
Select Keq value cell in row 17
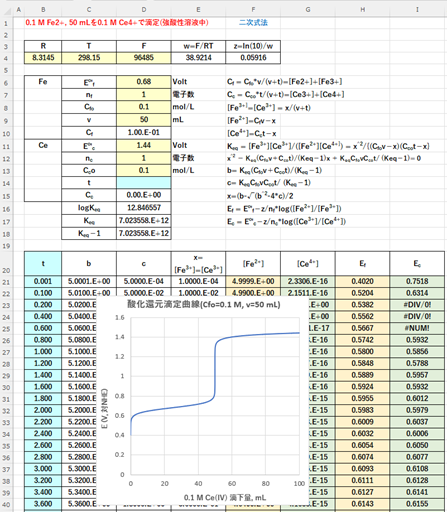[x=144, y=220]
